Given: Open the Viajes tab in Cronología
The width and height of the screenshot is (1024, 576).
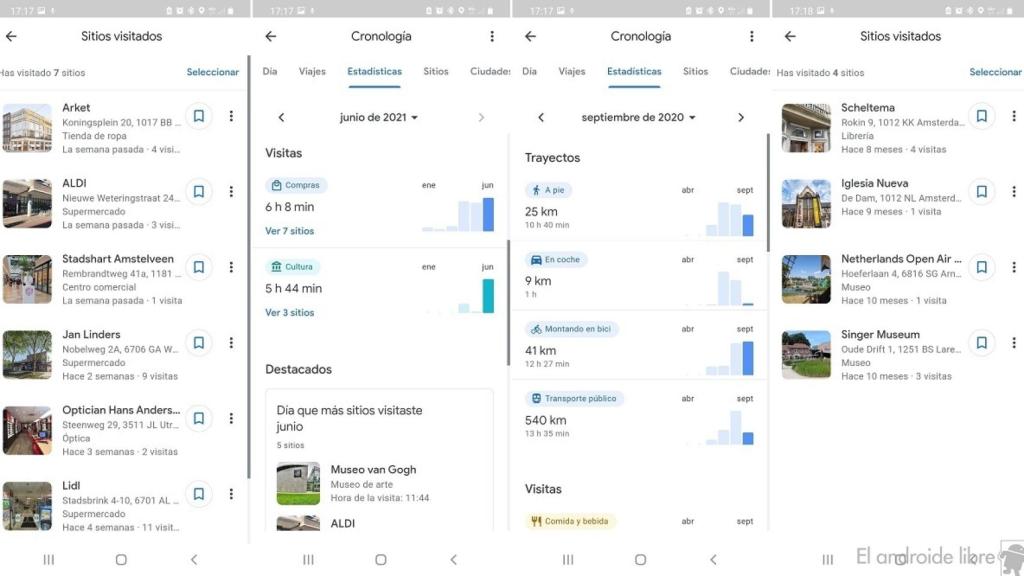Looking at the screenshot, I should 313,71.
